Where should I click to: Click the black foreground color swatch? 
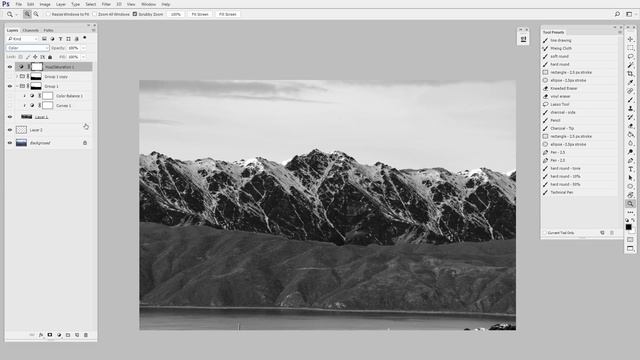tap(629, 227)
